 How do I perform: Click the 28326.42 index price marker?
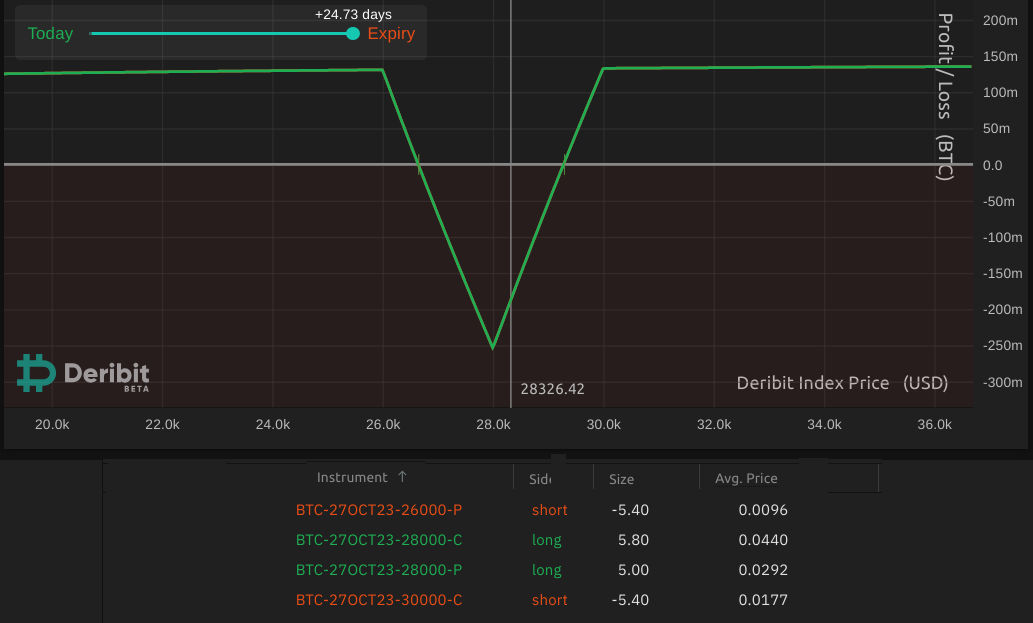(552, 389)
